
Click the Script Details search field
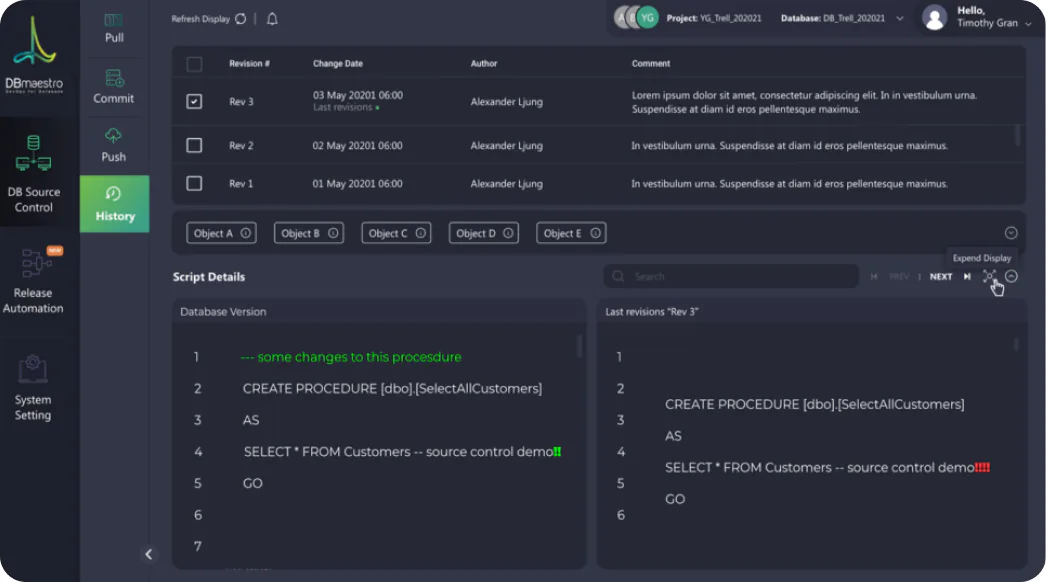tap(731, 276)
